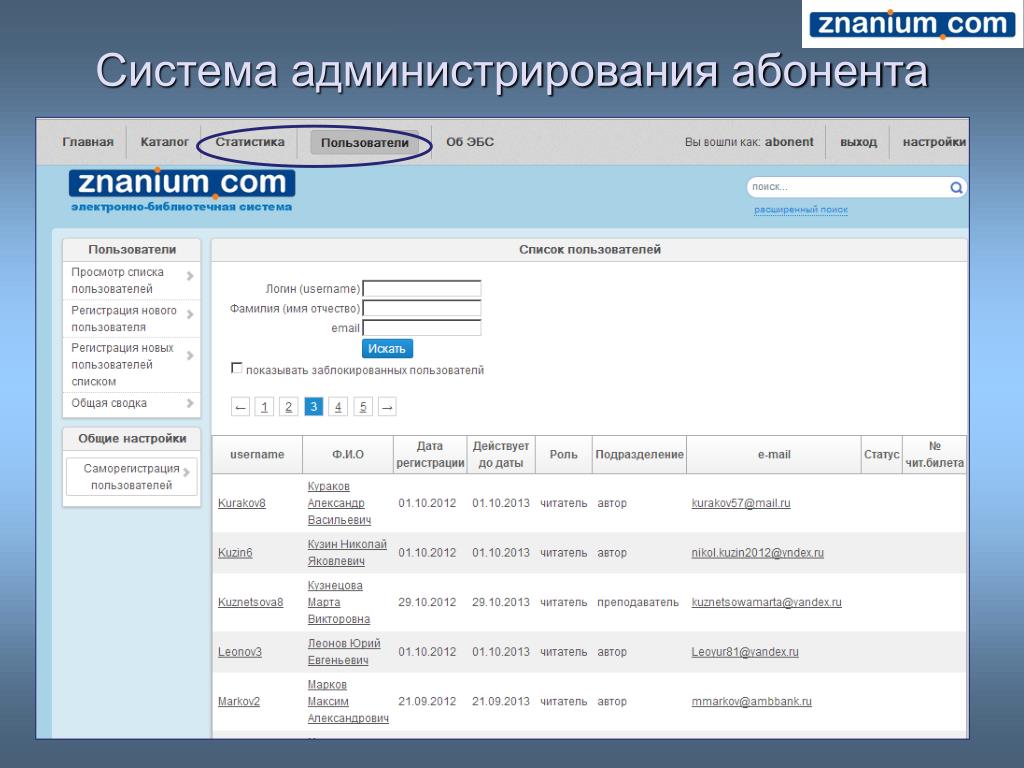
Task: Enable showing blocked users checkbox
Action: [237, 368]
